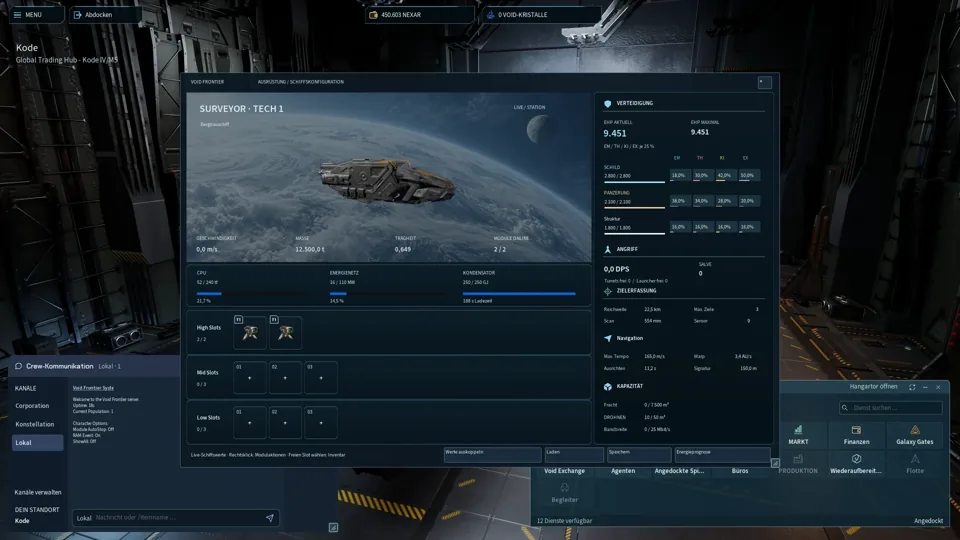This screenshot has height=540, width=960.
Task: Click the Crew-Kommunikation chat bubble icon
Action: pyautogui.click(x=18, y=366)
